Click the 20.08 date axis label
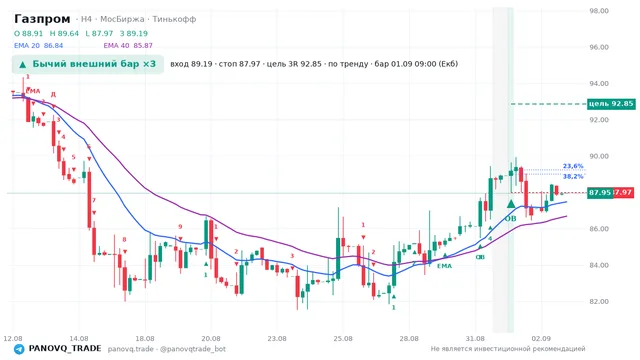The height and width of the screenshot is (360, 640). [x=211, y=339]
